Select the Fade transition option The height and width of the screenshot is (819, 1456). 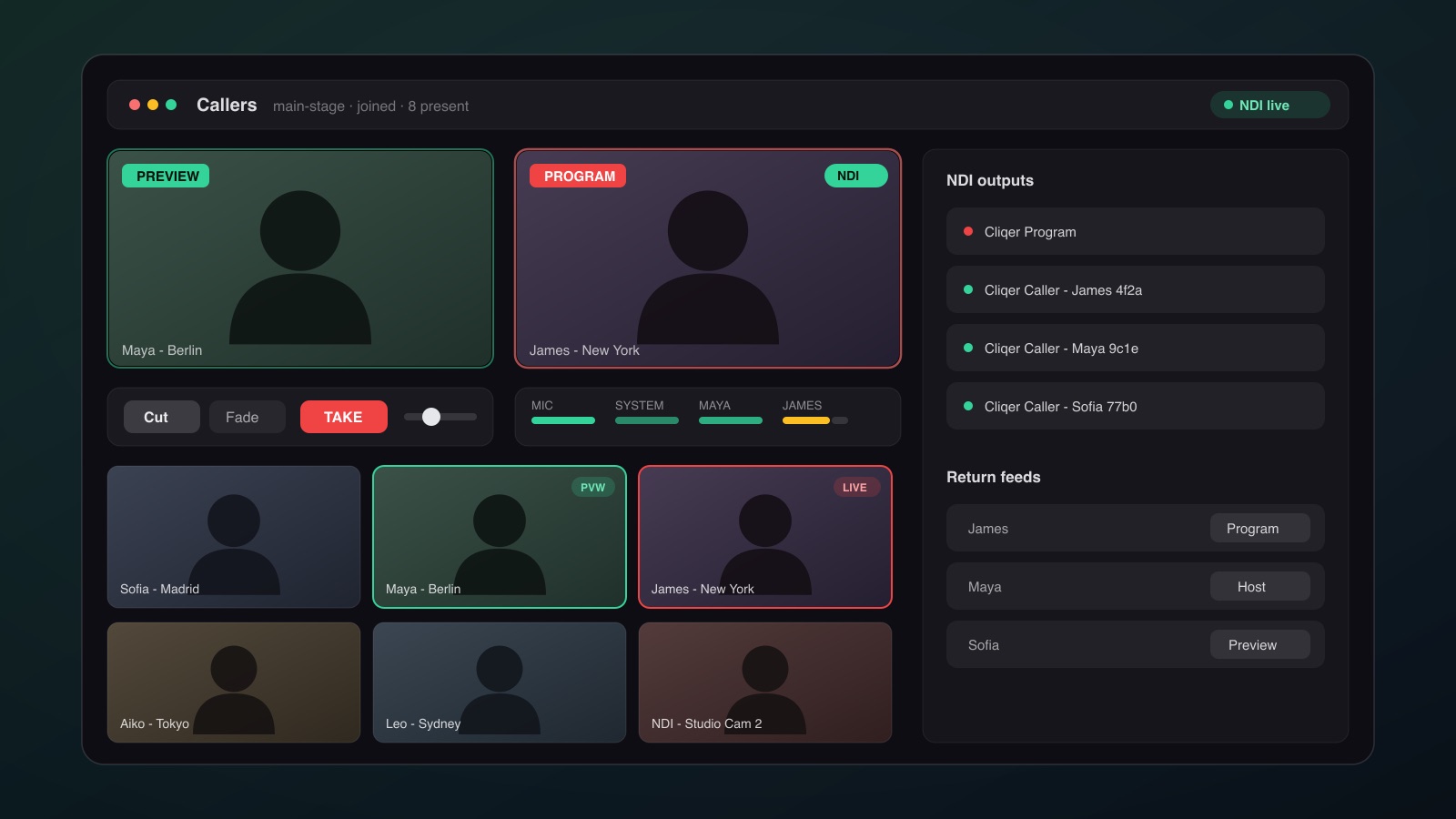pos(248,417)
